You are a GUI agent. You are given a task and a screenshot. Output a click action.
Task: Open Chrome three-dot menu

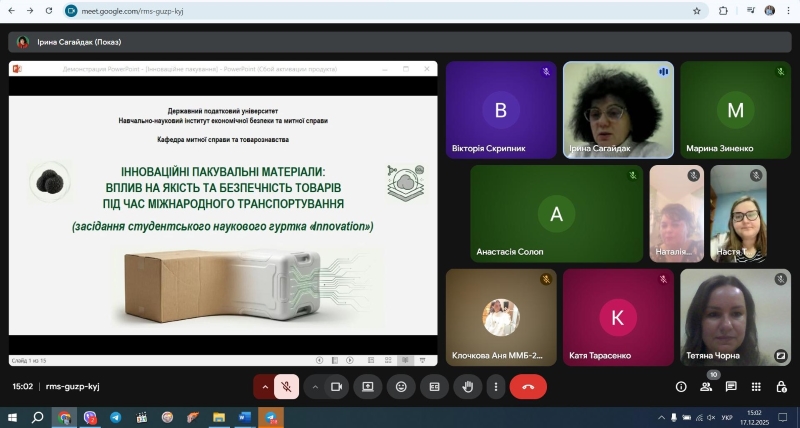[789, 11]
